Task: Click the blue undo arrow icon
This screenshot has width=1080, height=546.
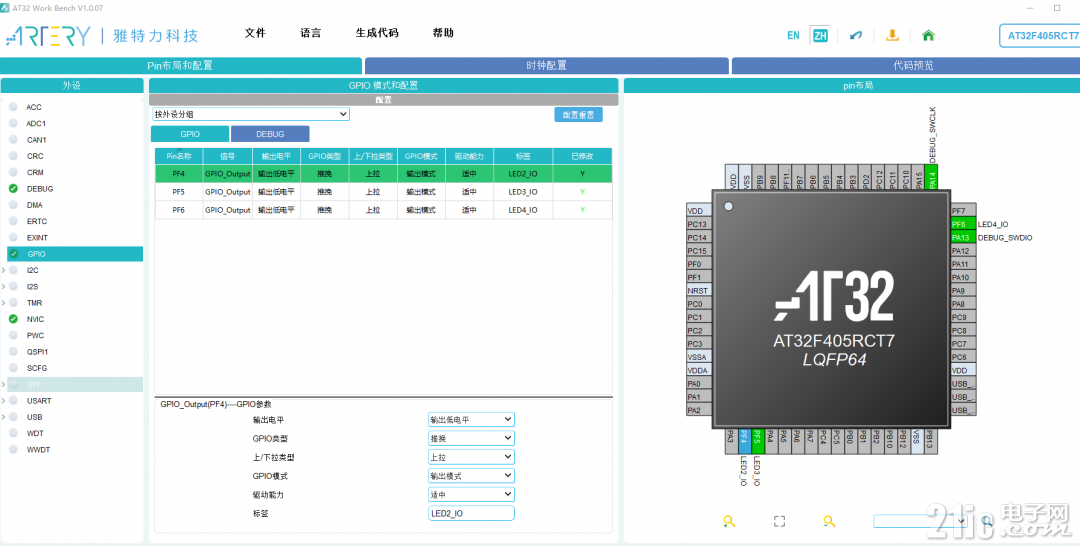Action: coord(855,35)
